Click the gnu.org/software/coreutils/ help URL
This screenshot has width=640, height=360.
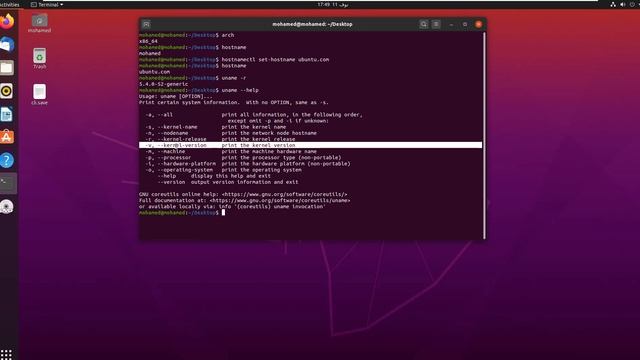click(284, 194)
